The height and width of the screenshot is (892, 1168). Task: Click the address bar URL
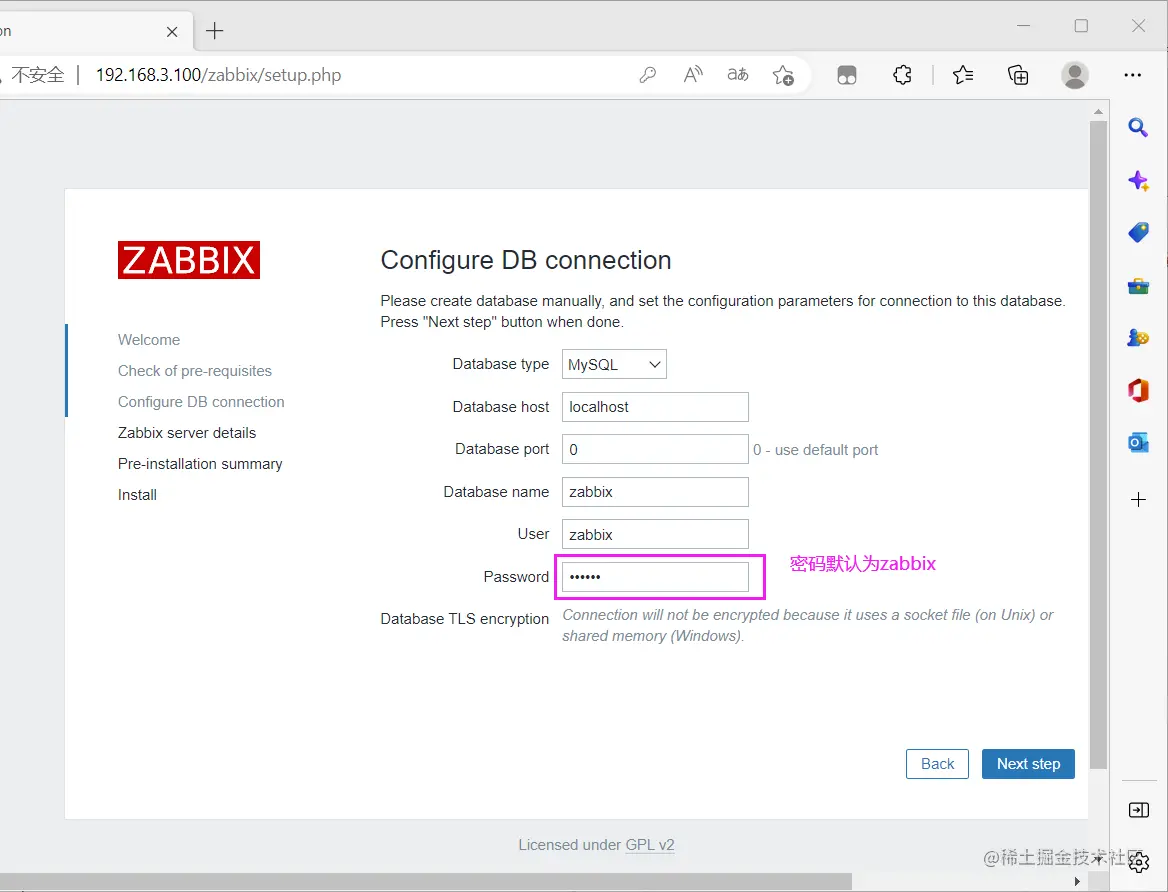218,75
